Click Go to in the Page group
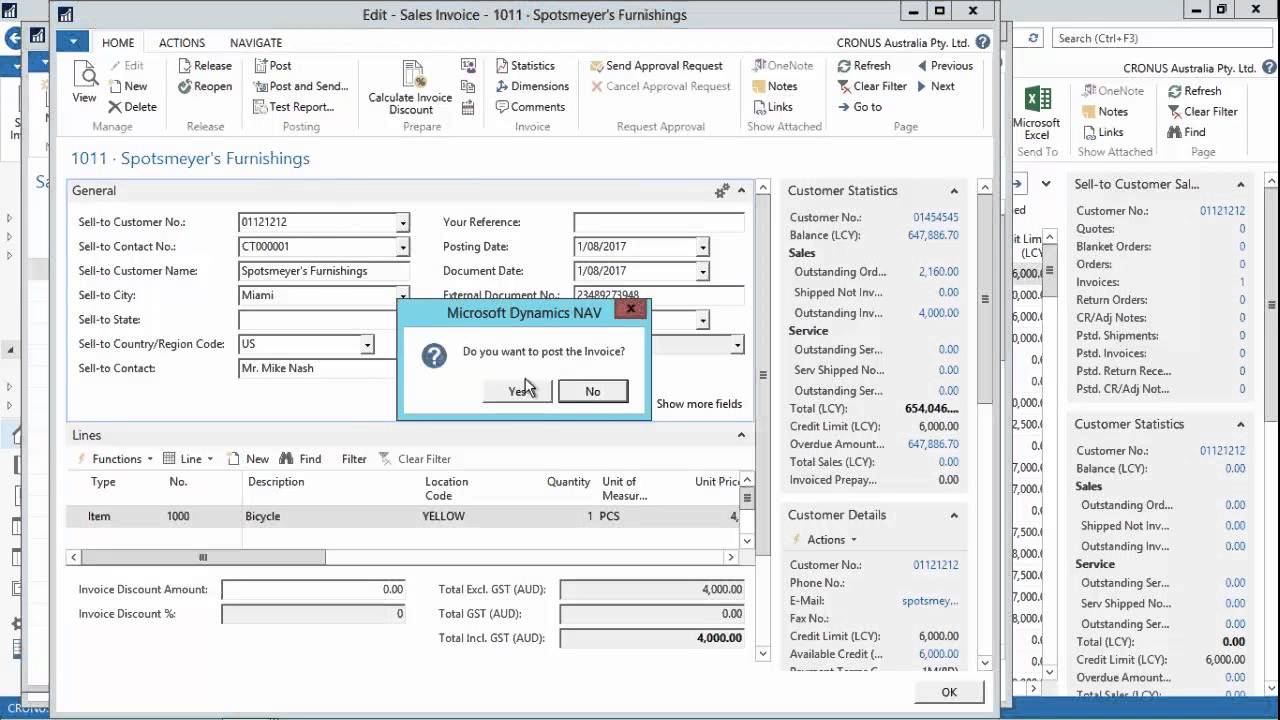 point(860,107)
